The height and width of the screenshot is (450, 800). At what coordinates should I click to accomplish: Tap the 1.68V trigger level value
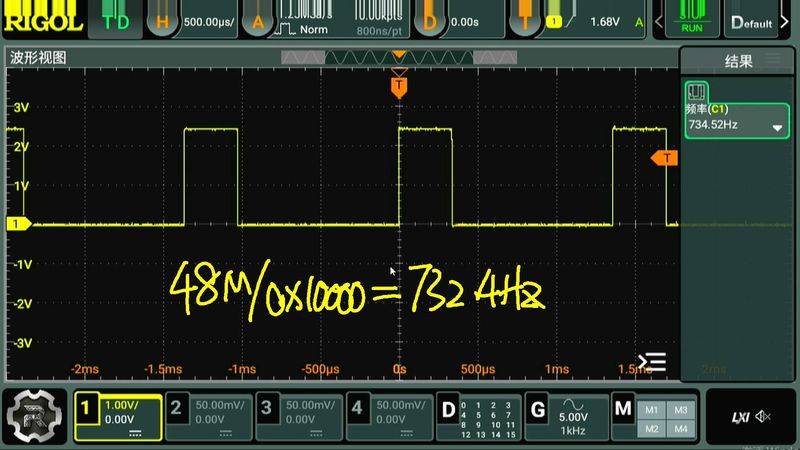[605, 22]
